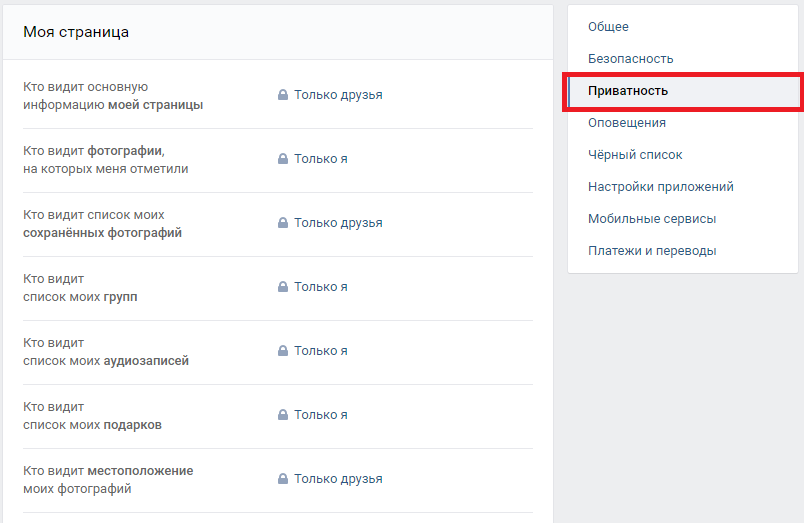The width and height of the screenshot is (804, 523).
Task: Go to Безопасность settings
Action: point(630,59)
